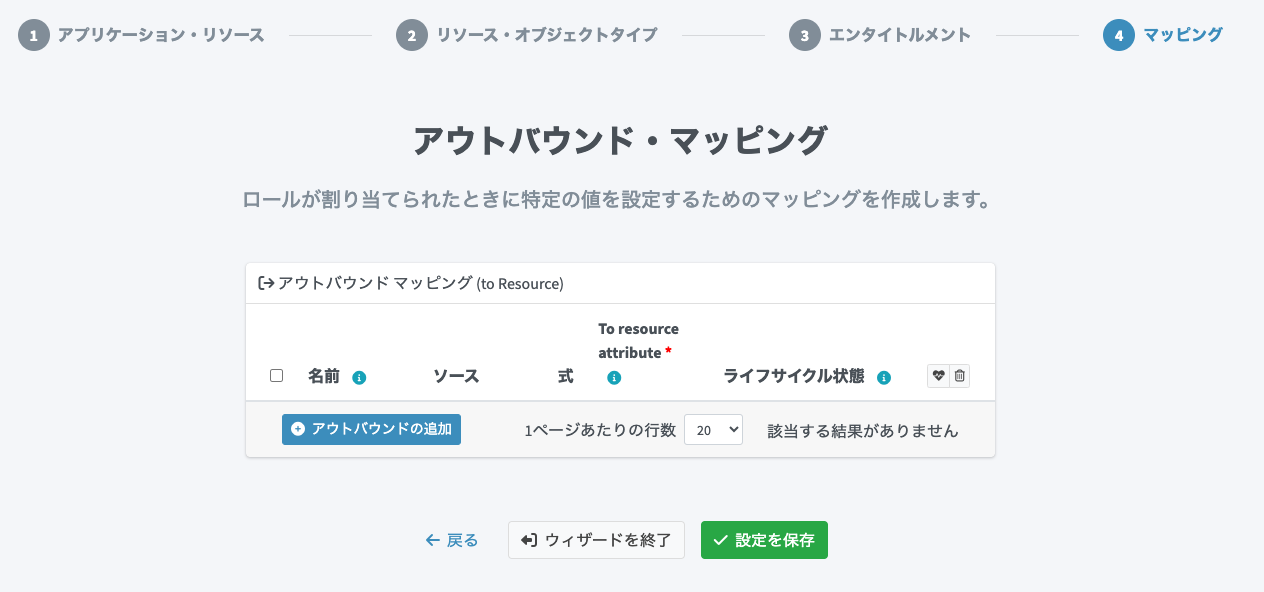
Task: Click the 名前 column header
Action: click(324, 376)
